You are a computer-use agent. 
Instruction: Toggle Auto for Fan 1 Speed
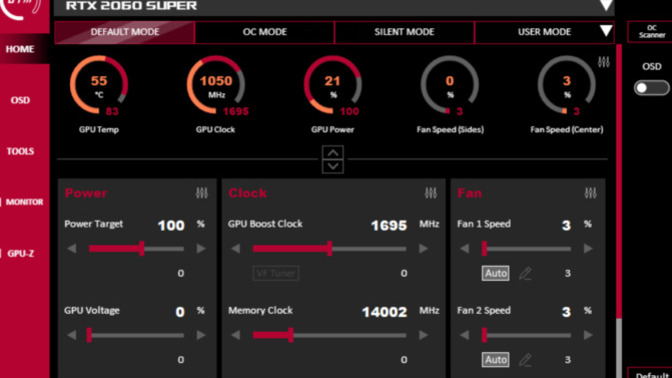click(x=495, y=273)
